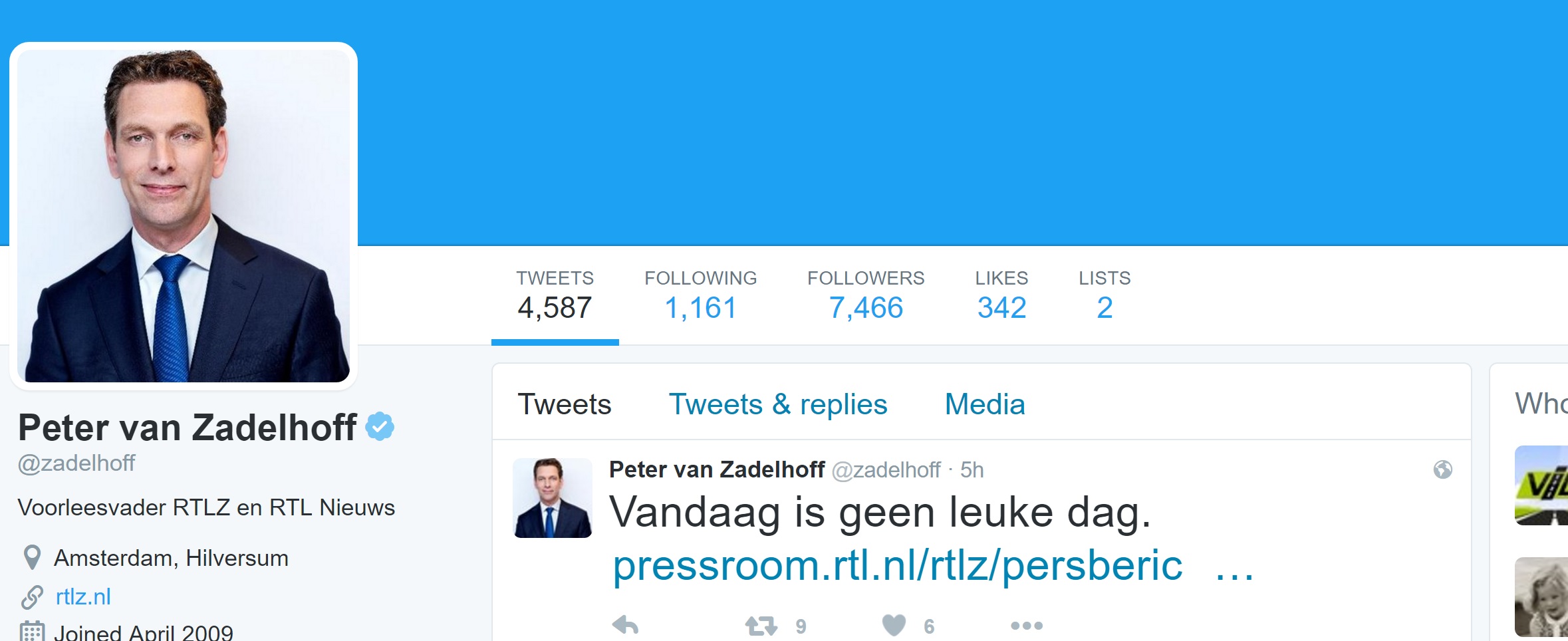Click the retweet icon under tweet
This screenshot has width=1568, height=641.
pyautogui.click(x=761, y=626)
